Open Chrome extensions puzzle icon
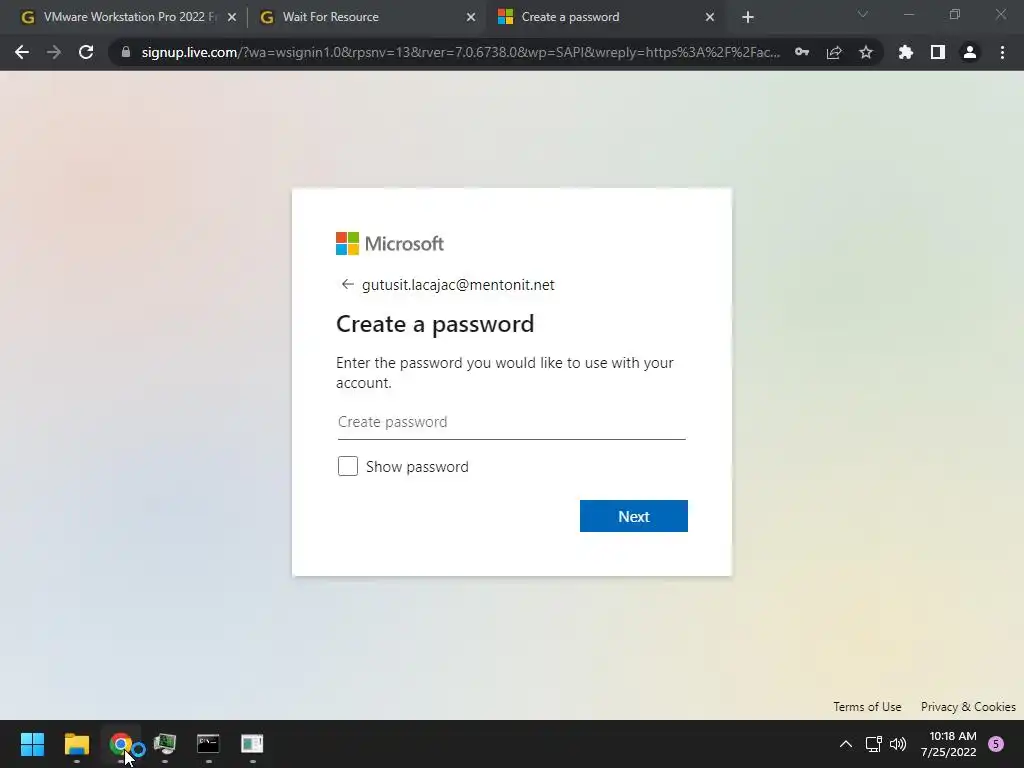Viewport: 1024px width, 768px height. (x=906, y=52)
